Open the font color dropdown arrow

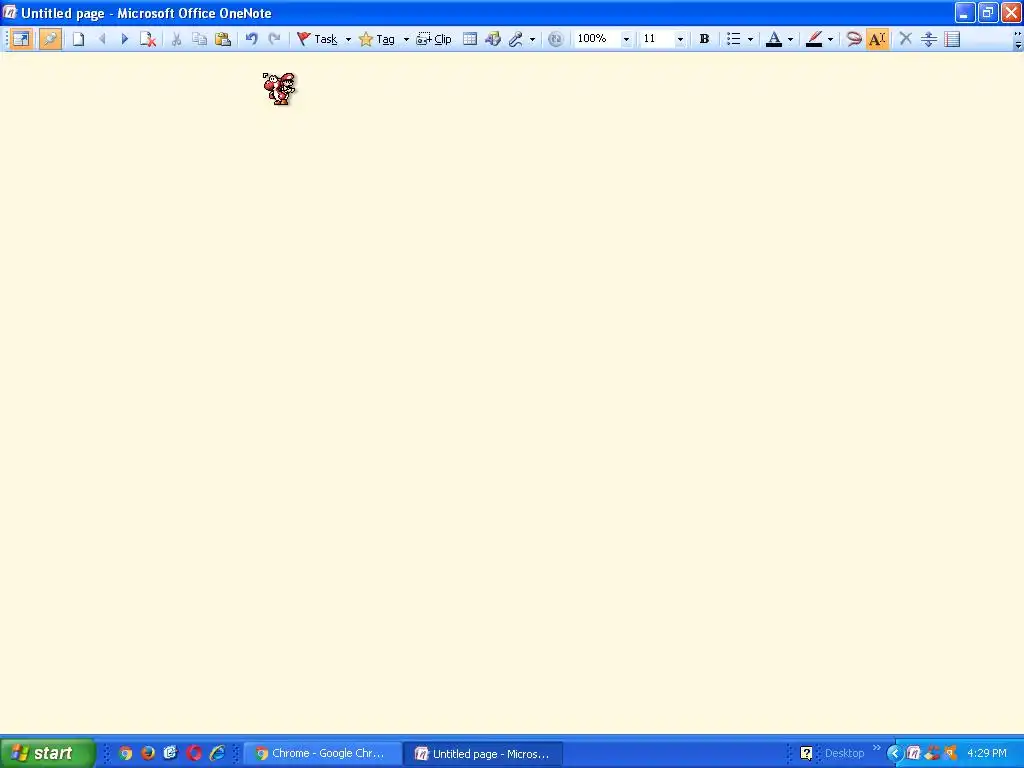pyautogui.click(x=790, y=39)
